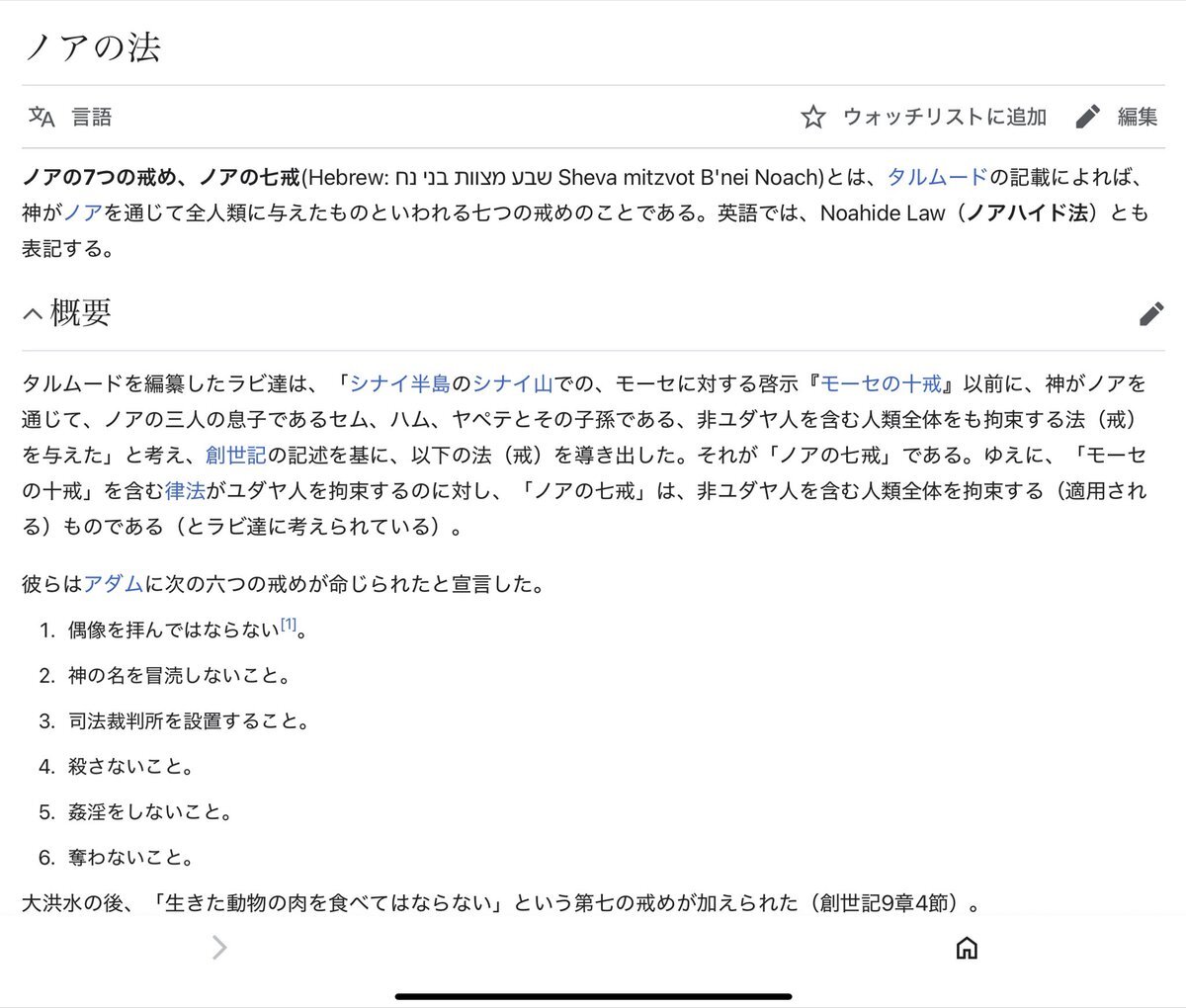Select list item 姦淫をしないこと
The height and width of the screenshot is (1008, 1186).
click(150, 812)
